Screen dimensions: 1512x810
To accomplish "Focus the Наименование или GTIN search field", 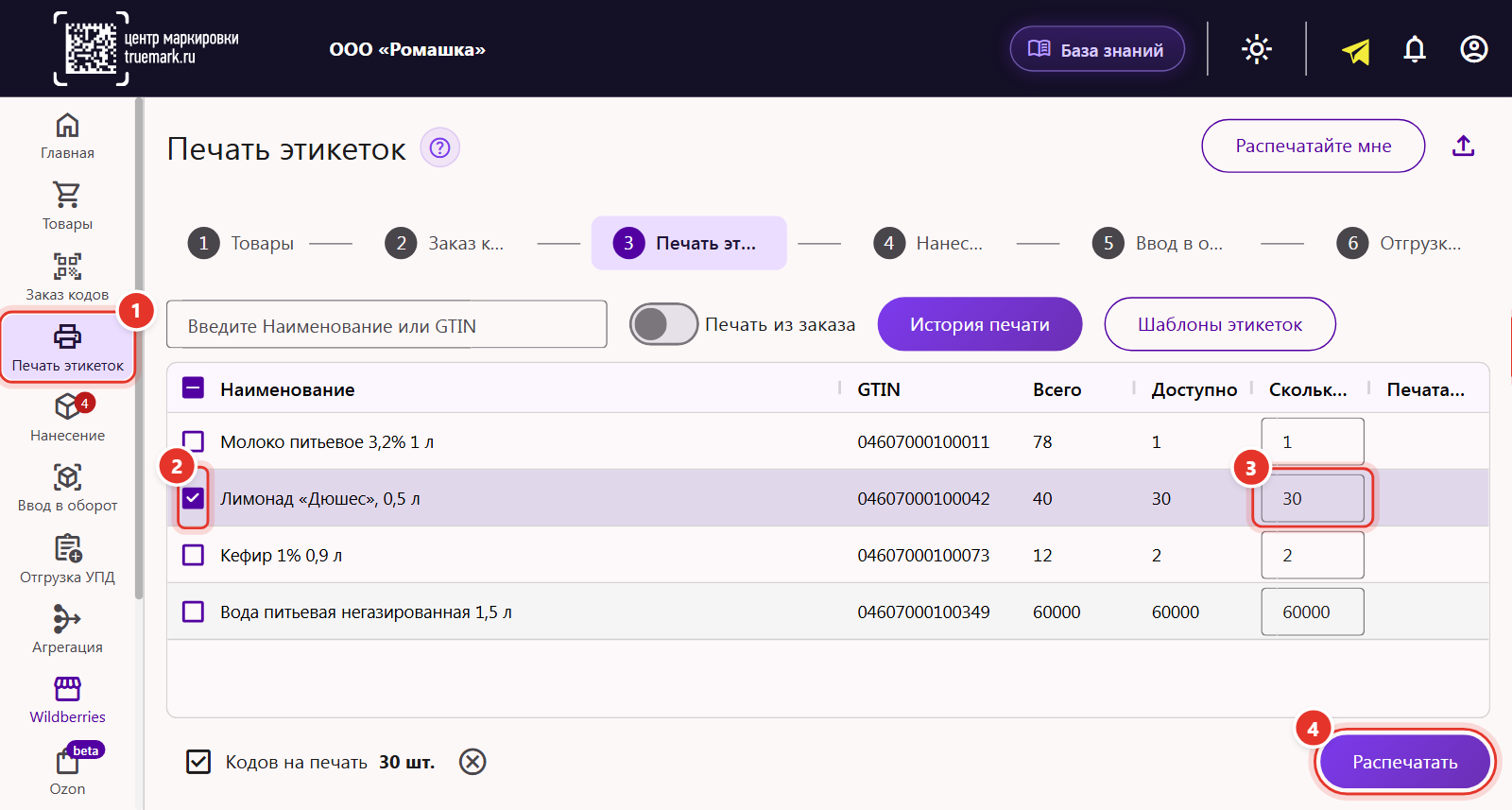I will point(387,324).
